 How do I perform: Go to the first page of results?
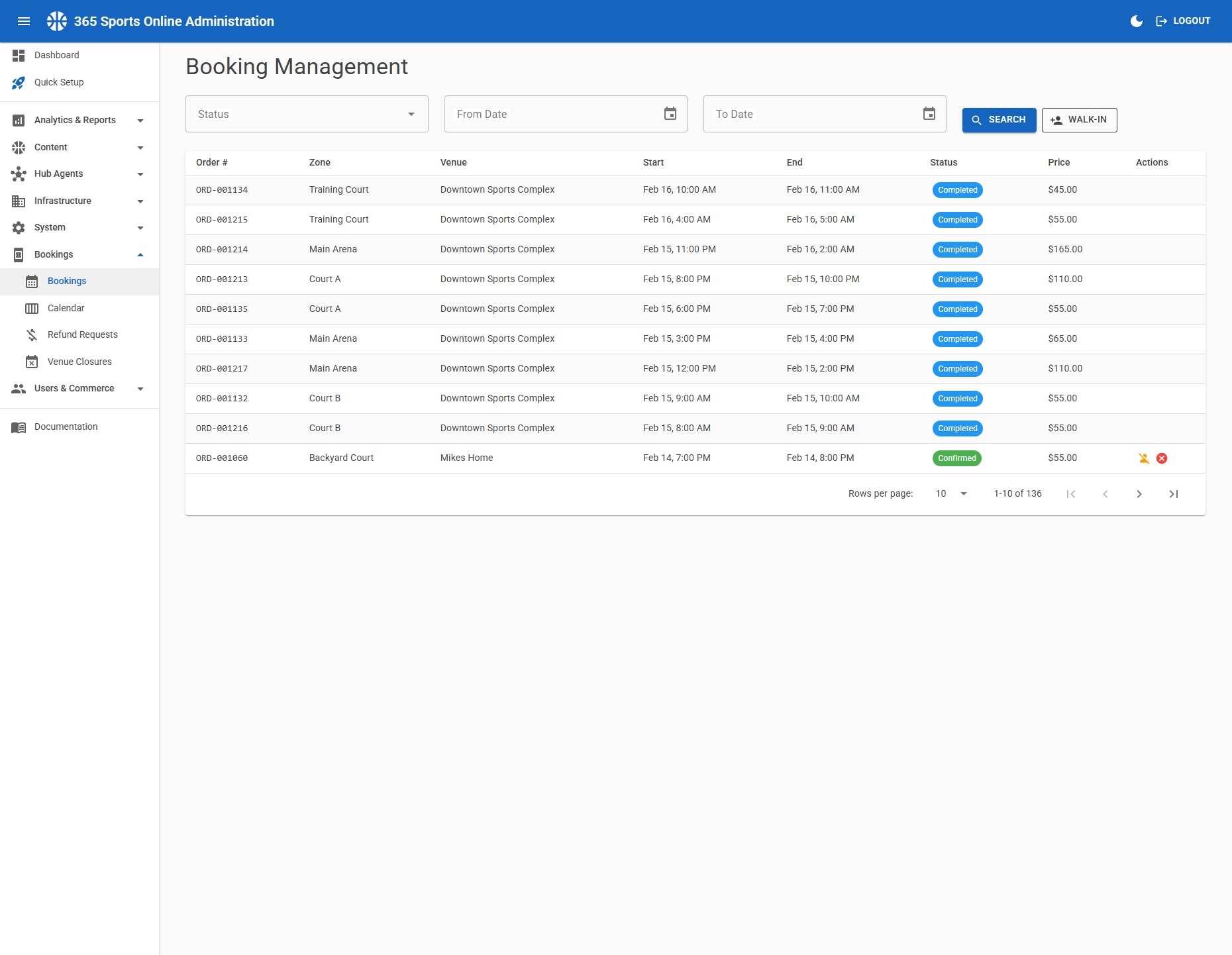coord(1071,494)
